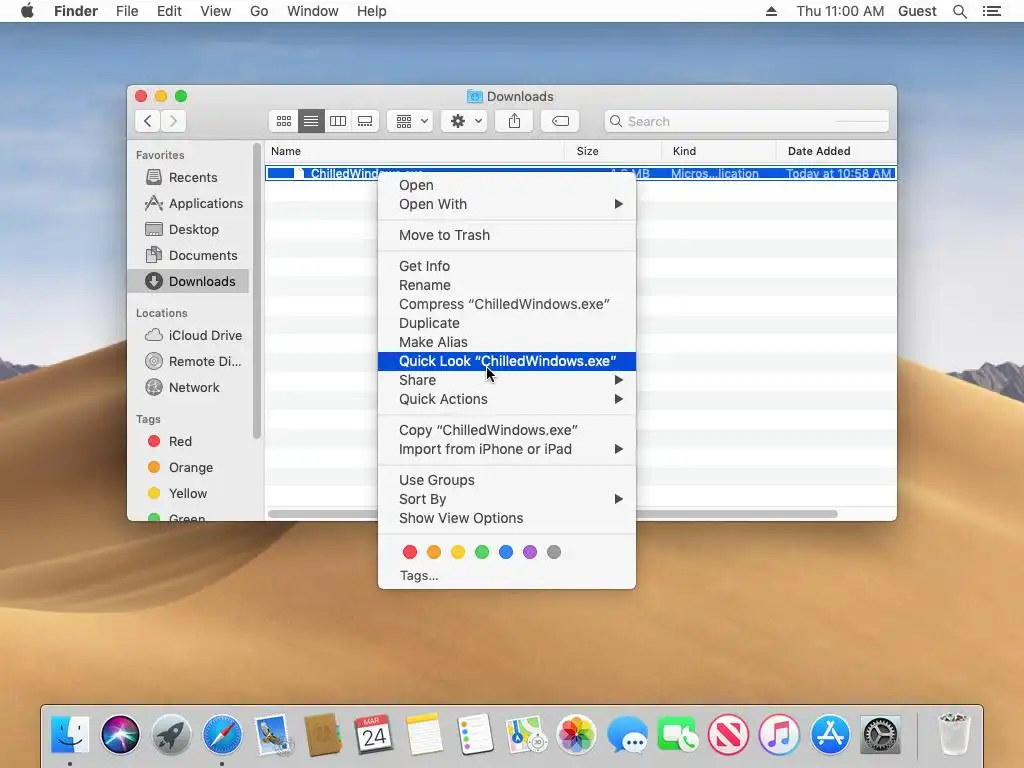Open the gear Action menu
This screenshot has height=768, width=1024.
(x=464, y=121)
